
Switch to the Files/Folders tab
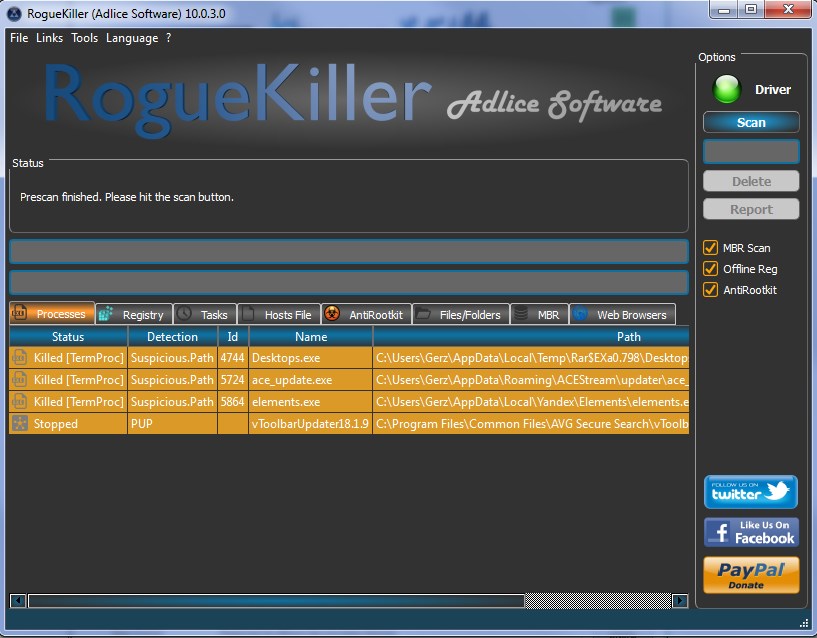(461, 314)
